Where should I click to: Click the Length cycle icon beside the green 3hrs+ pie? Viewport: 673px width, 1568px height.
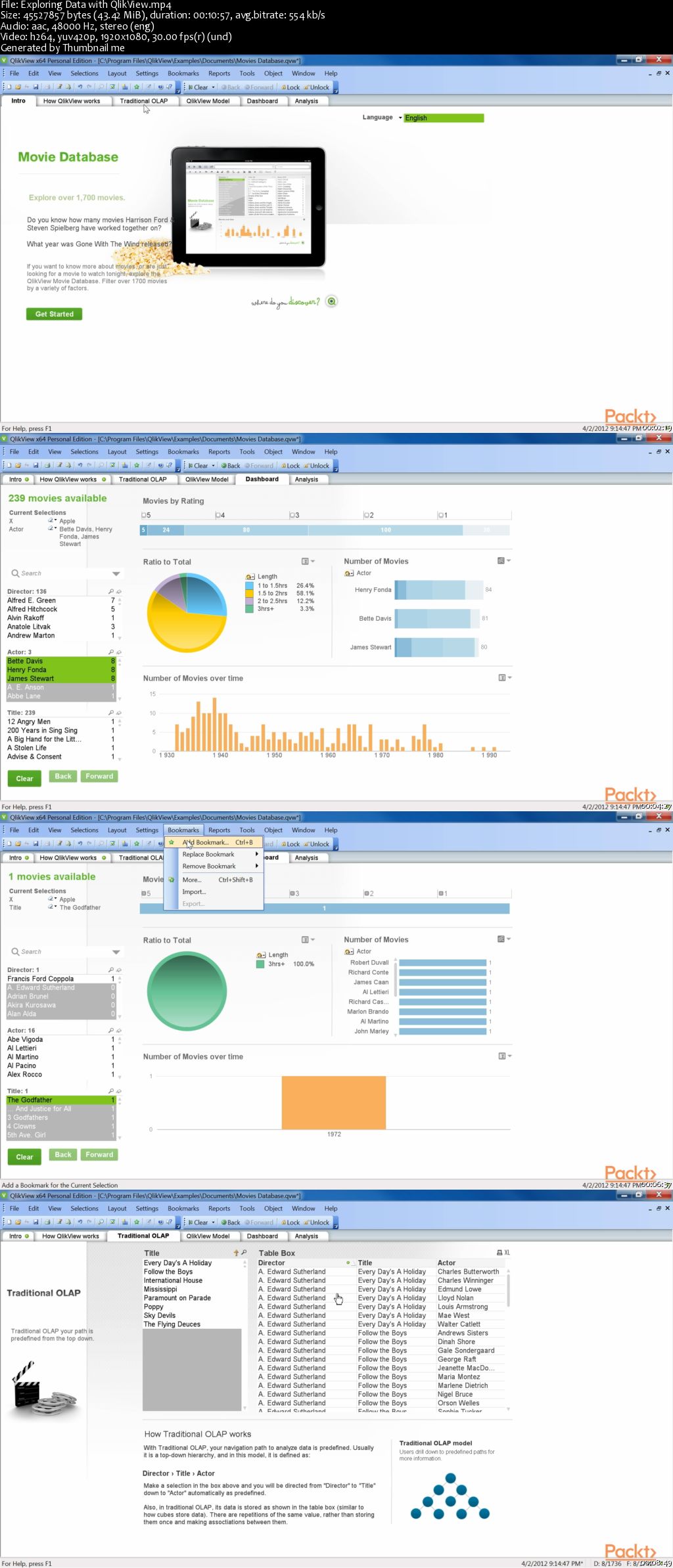[261, 954]
